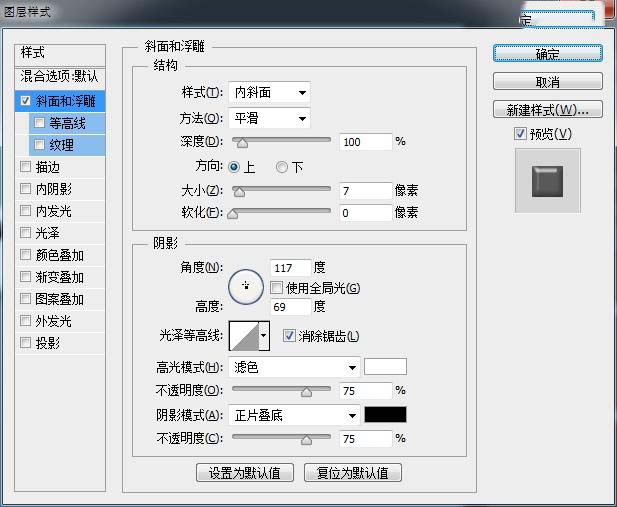The height and width of the screenshot is (507, 617).
Task: Open the 描边 settings panel label
Action: point(48,167)
